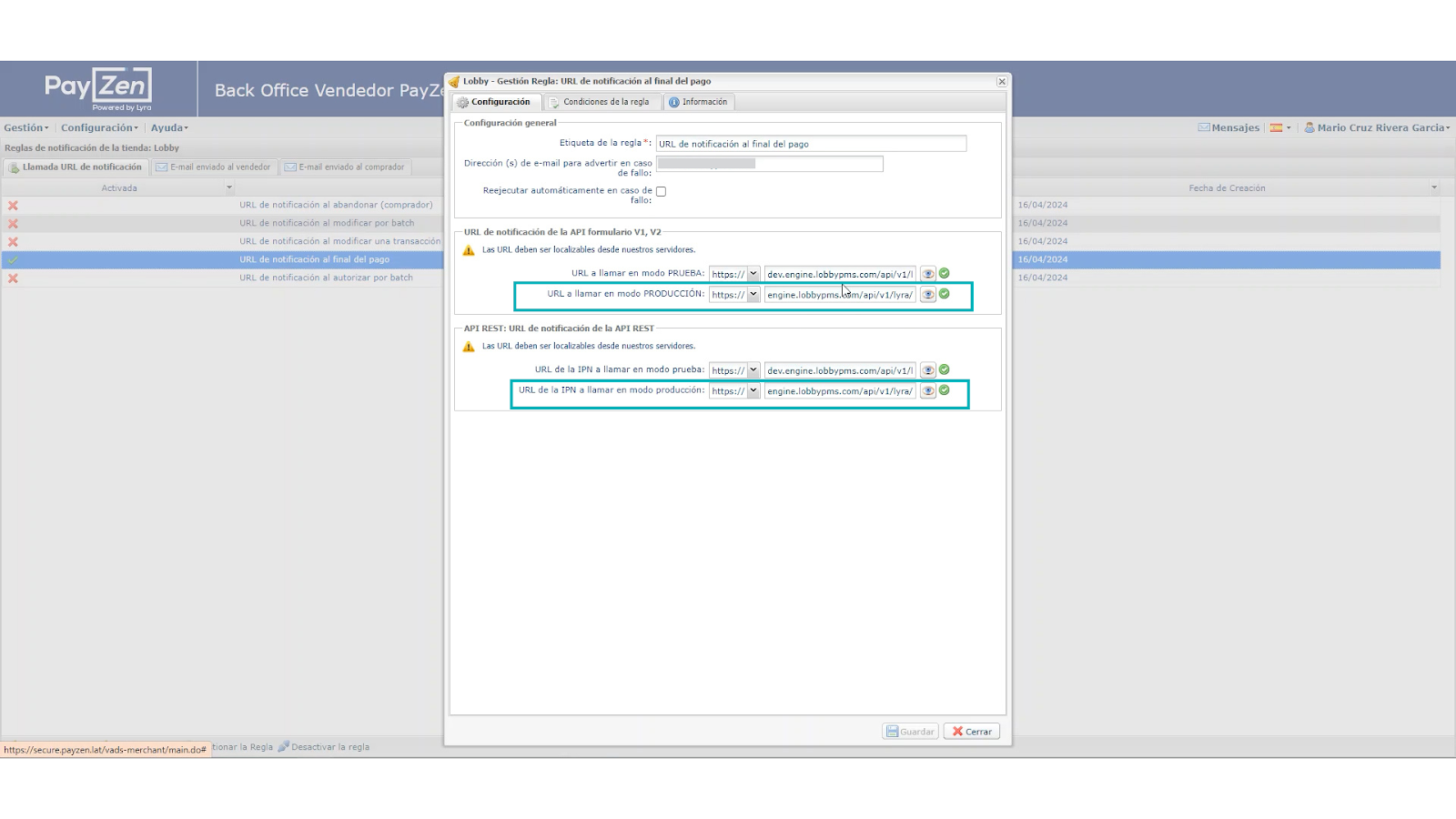Enable automatic re-execution on failure checkbox
Screen dimensions: 1456x819
661,191
